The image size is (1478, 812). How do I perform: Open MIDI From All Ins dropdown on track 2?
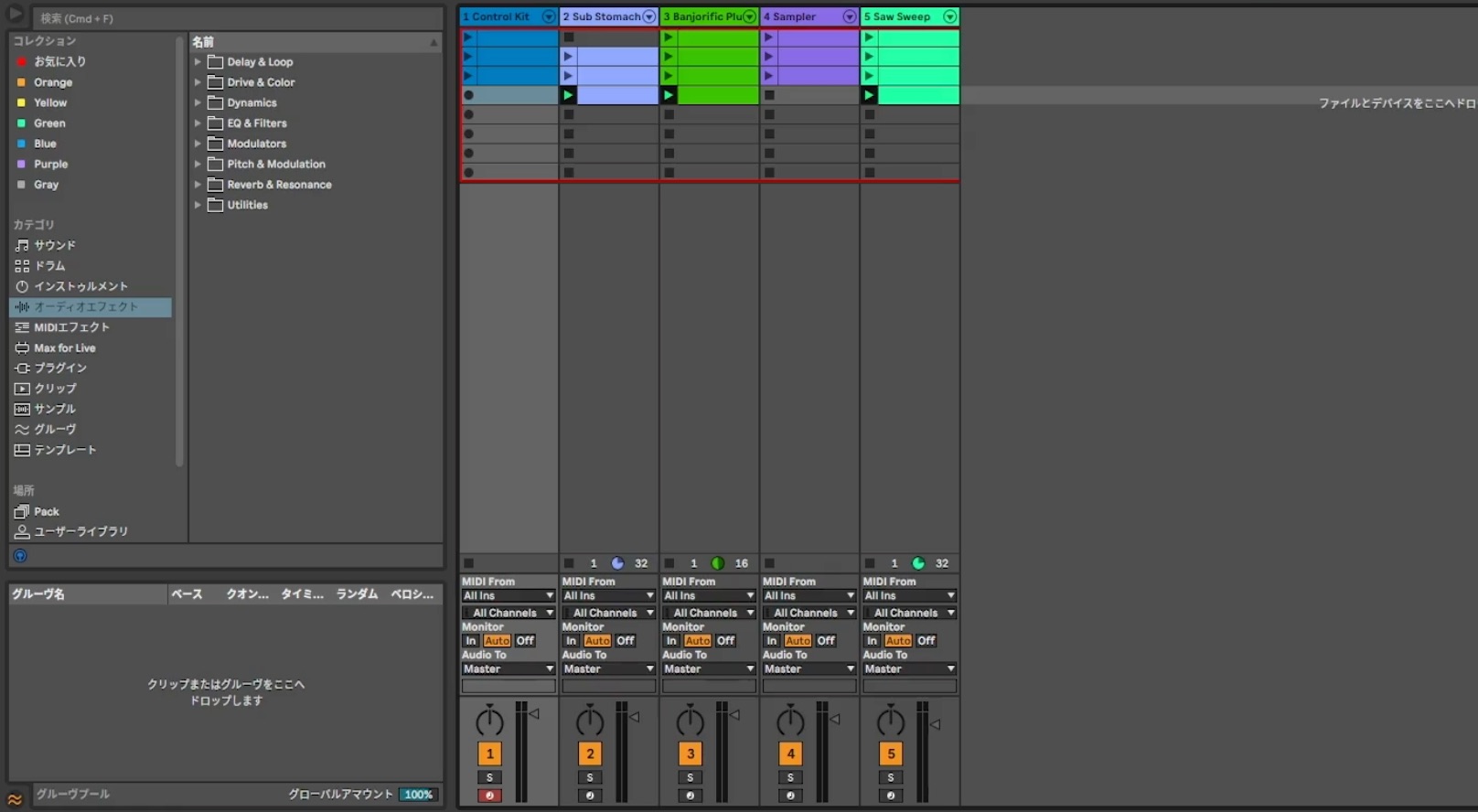click(x=608, y=596)
